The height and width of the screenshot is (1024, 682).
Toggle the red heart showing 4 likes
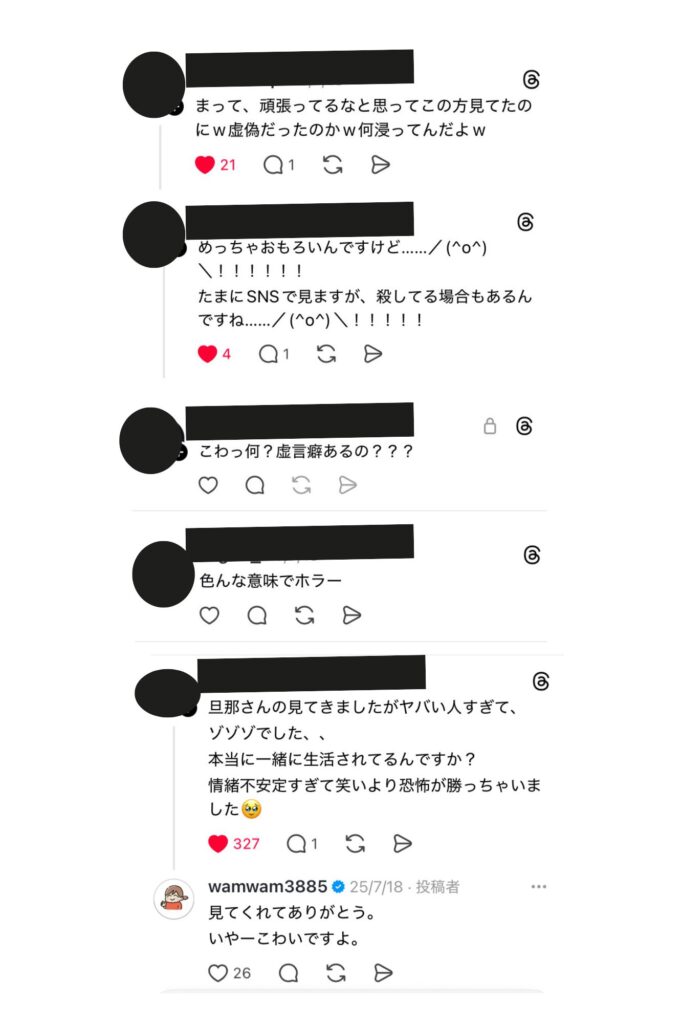[x=207, y=354]
